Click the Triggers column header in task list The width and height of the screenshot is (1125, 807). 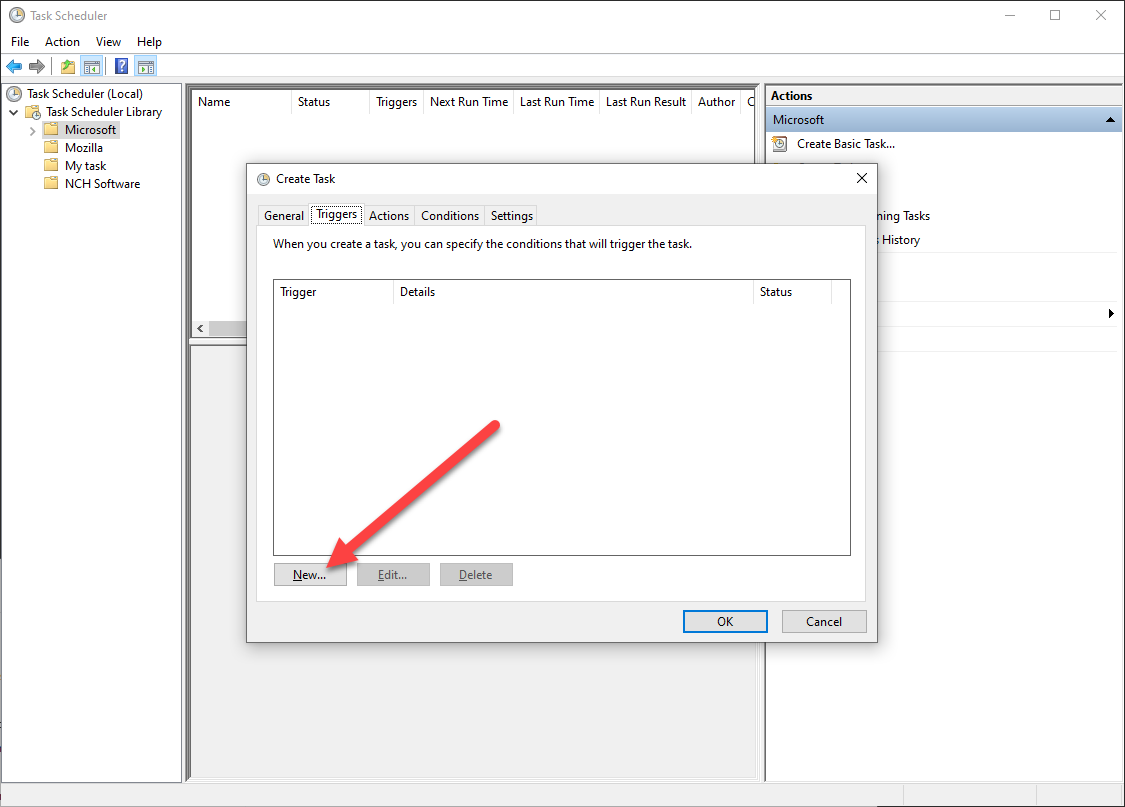pos(397,102)
